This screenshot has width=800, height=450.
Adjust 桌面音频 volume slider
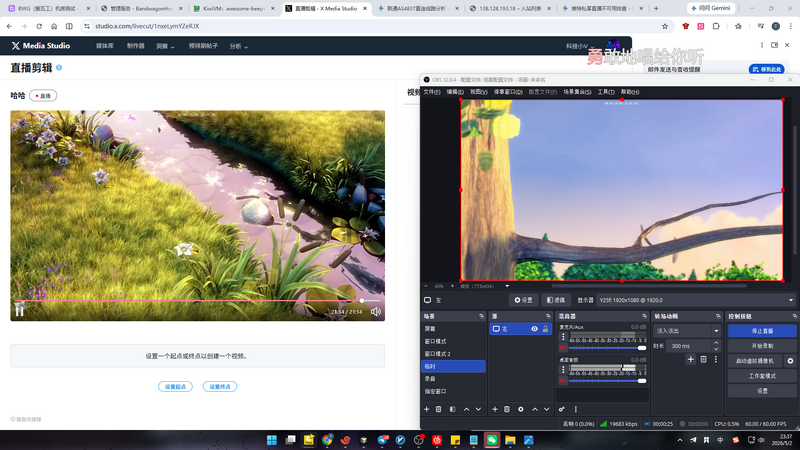pos(608,381)
